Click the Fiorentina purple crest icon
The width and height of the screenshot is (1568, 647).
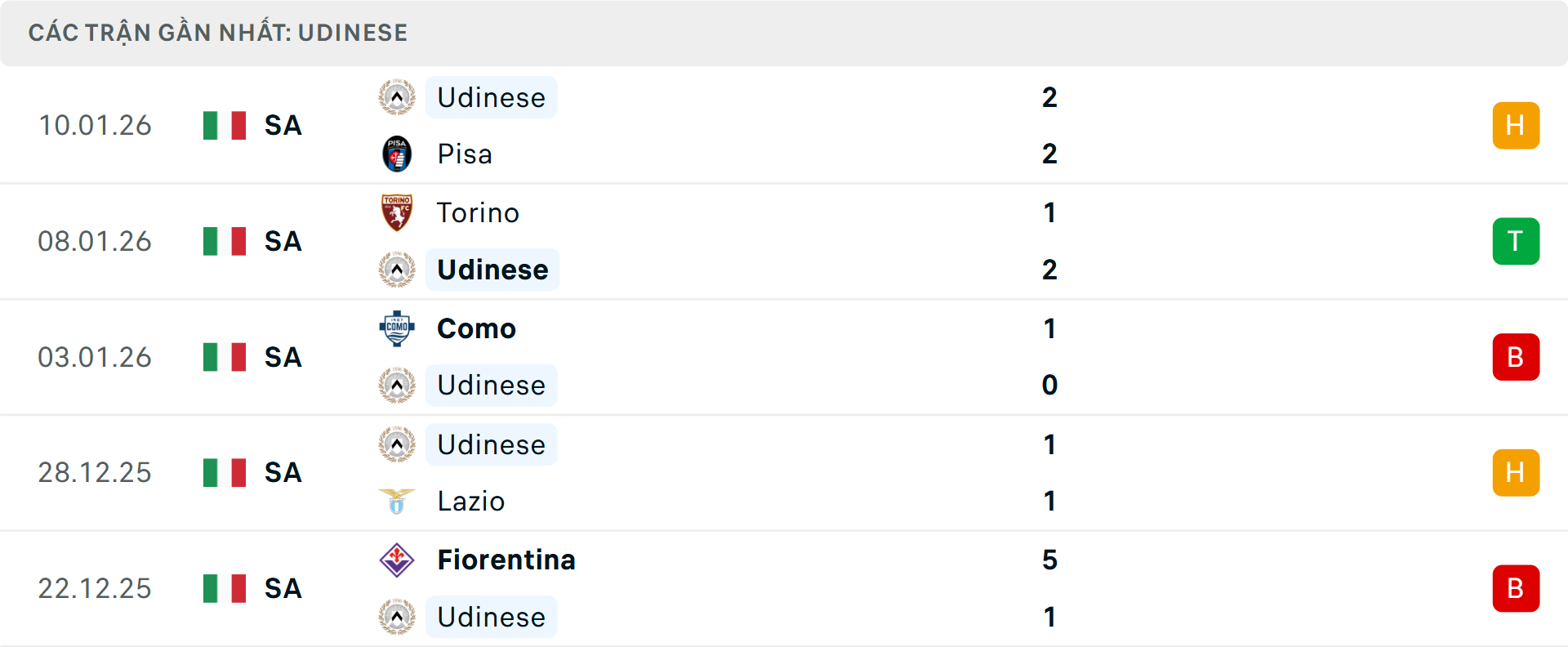pos(397,560)
